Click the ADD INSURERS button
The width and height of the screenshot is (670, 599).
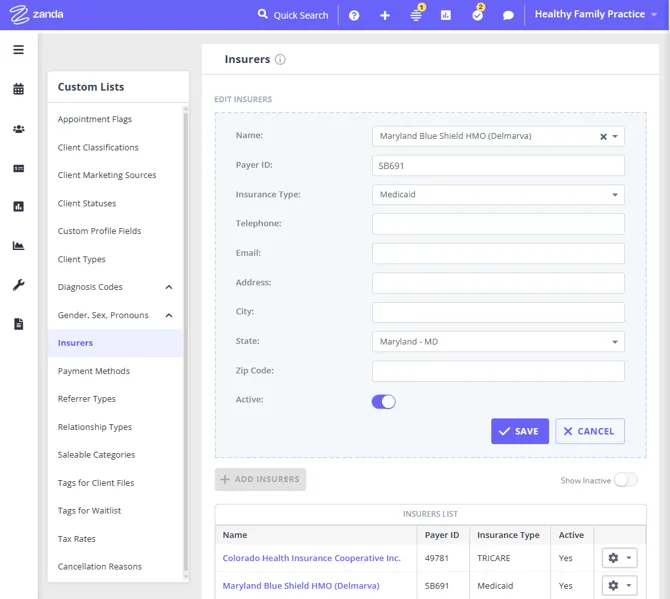click(260, 479)
